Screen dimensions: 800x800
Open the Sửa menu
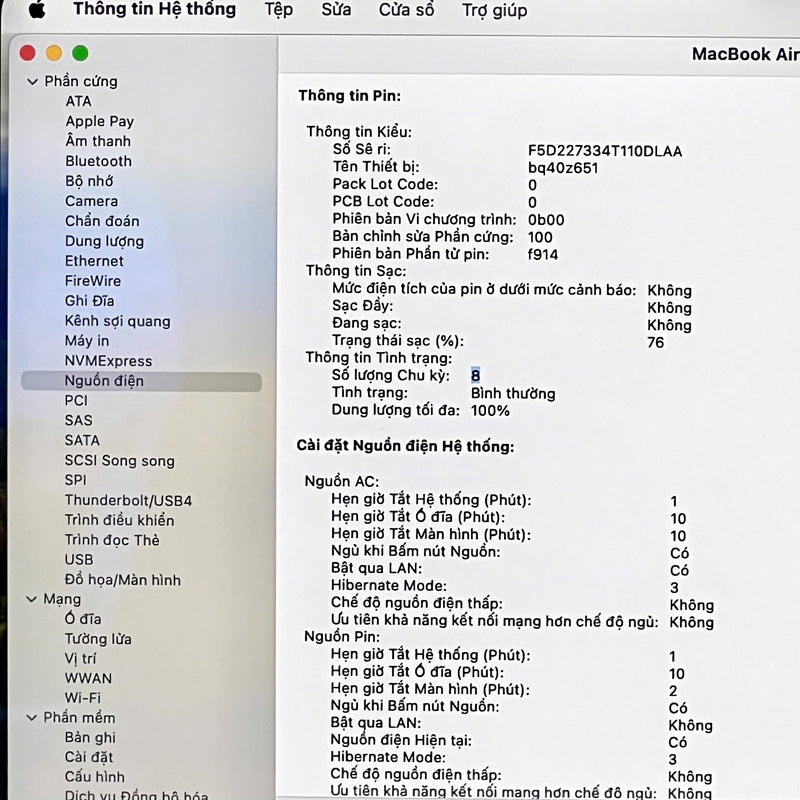point(336,10)
